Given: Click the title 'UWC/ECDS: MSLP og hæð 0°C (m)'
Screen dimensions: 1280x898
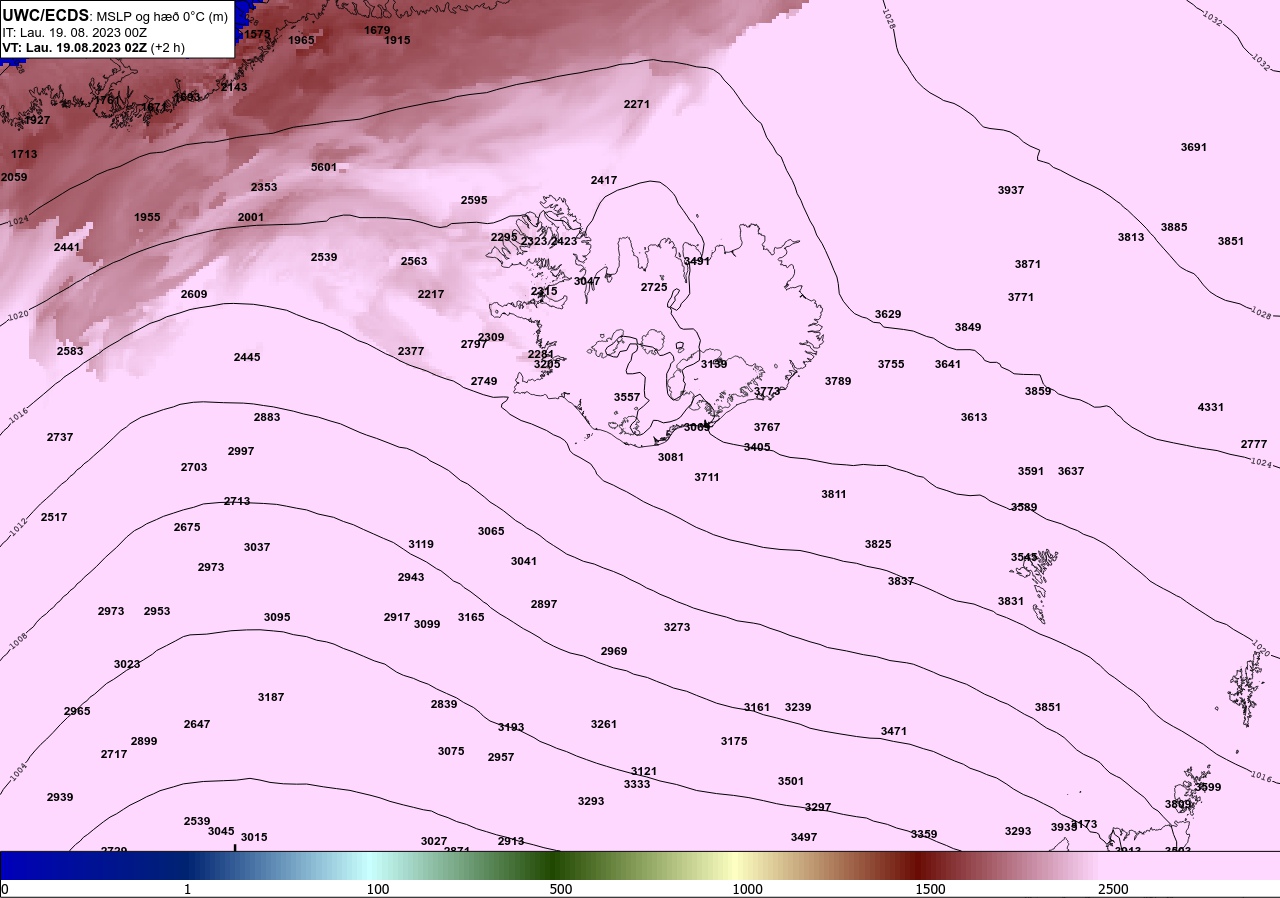Looking at the screenshot, I should 115,15.
